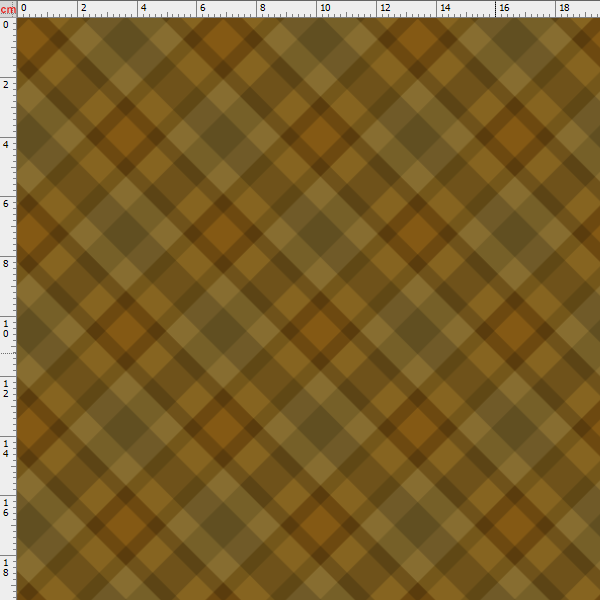Click the 0 mark on the vertical ruler

point(5,25)
